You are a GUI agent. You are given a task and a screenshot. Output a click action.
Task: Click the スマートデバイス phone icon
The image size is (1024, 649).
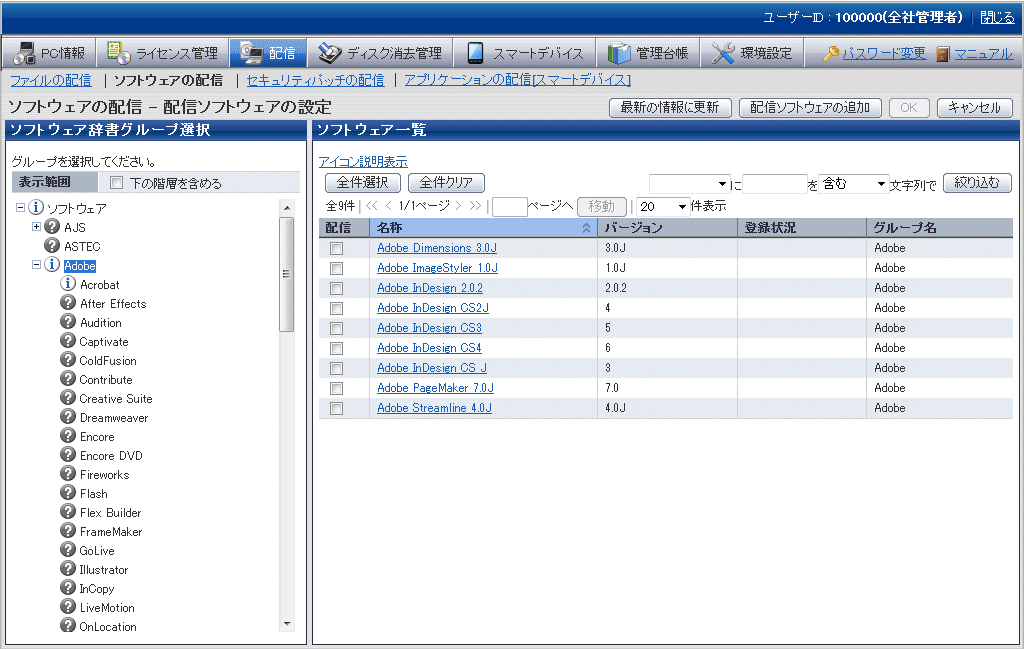tap(475, 53)
